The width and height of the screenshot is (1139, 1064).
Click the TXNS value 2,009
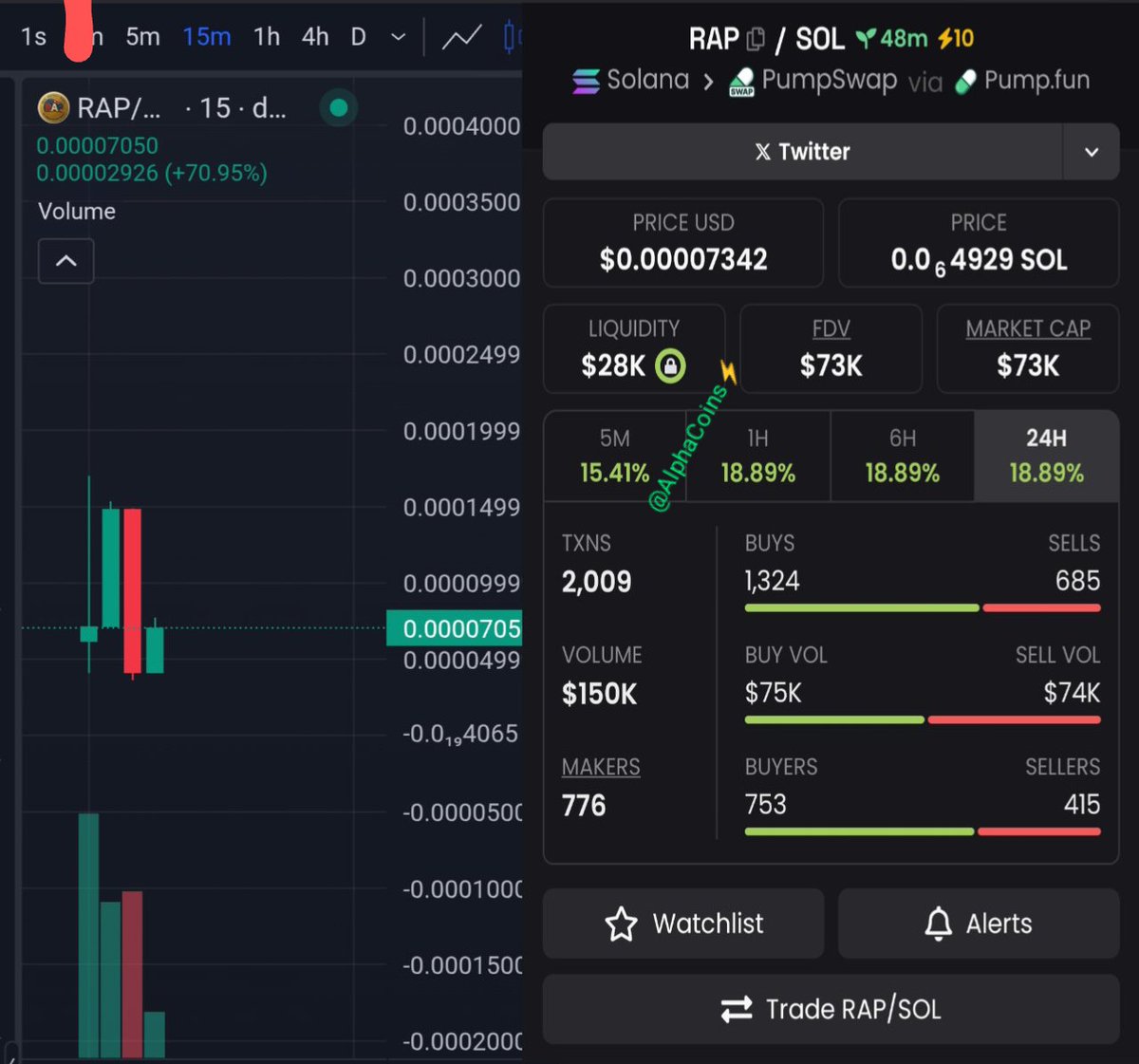point(596,582)
